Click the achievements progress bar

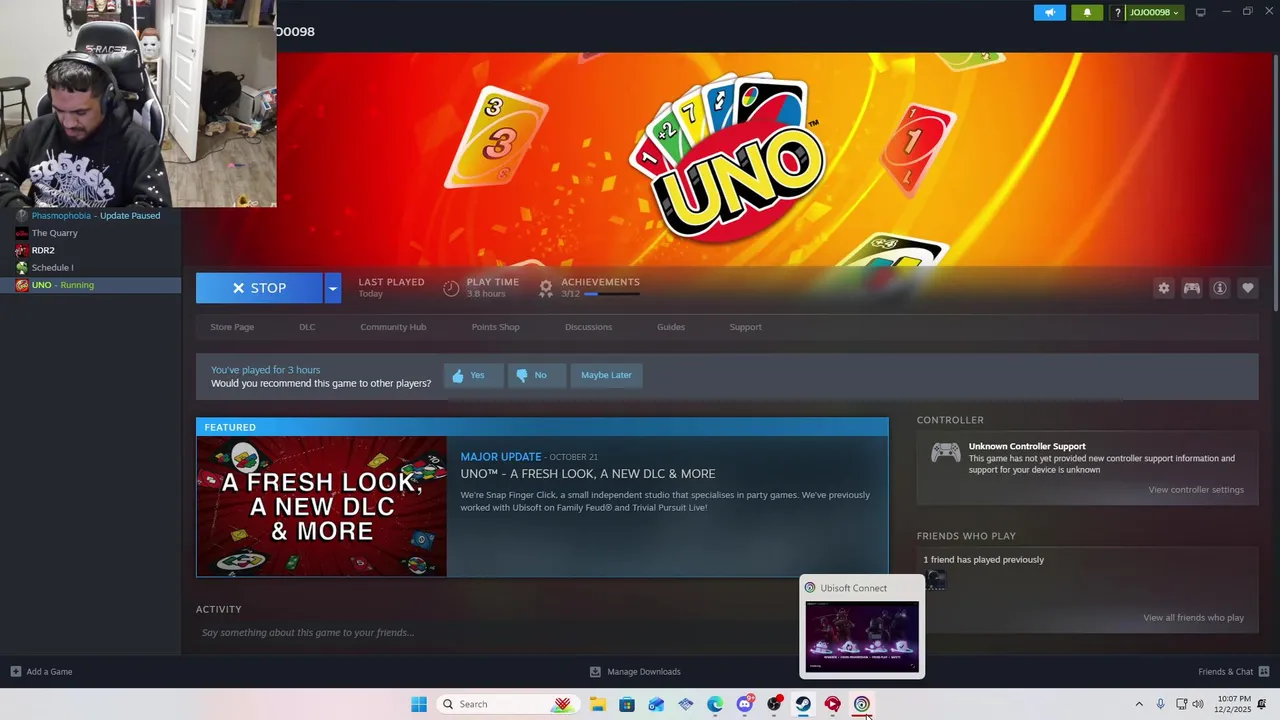coord(611,294)
